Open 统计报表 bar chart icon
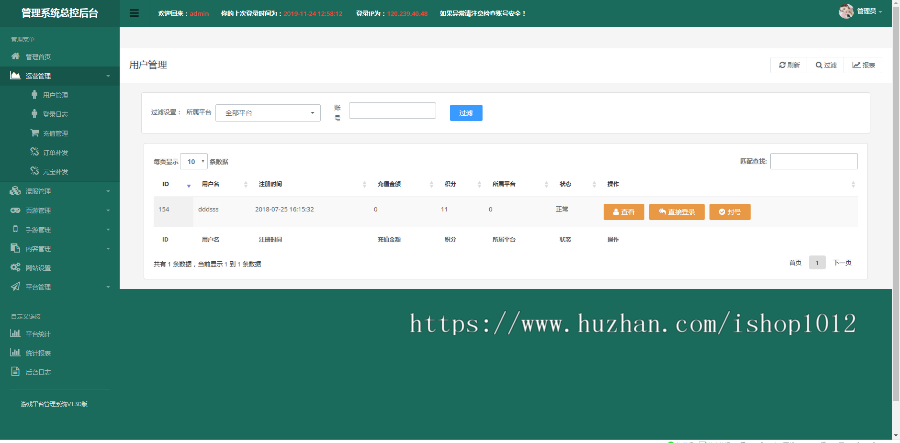Screen dimensions: 900x443 pos(15,352)
